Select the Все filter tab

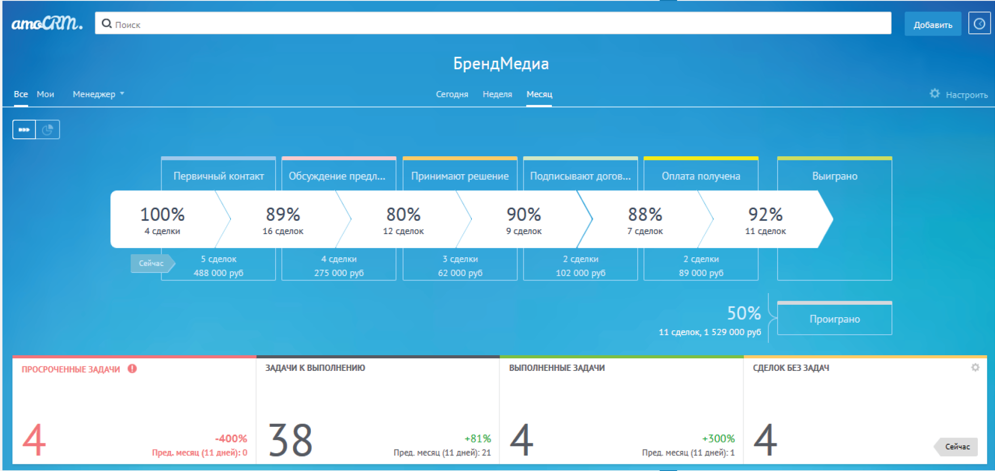click(x=21, y=94)
